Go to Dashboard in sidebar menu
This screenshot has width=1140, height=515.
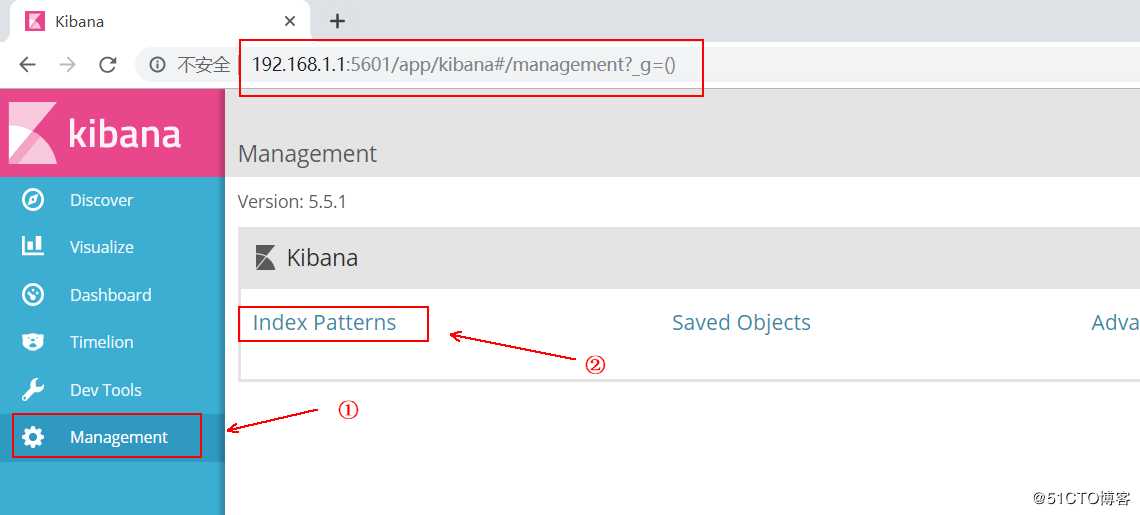pyautogui.click(x=112, y=295)
